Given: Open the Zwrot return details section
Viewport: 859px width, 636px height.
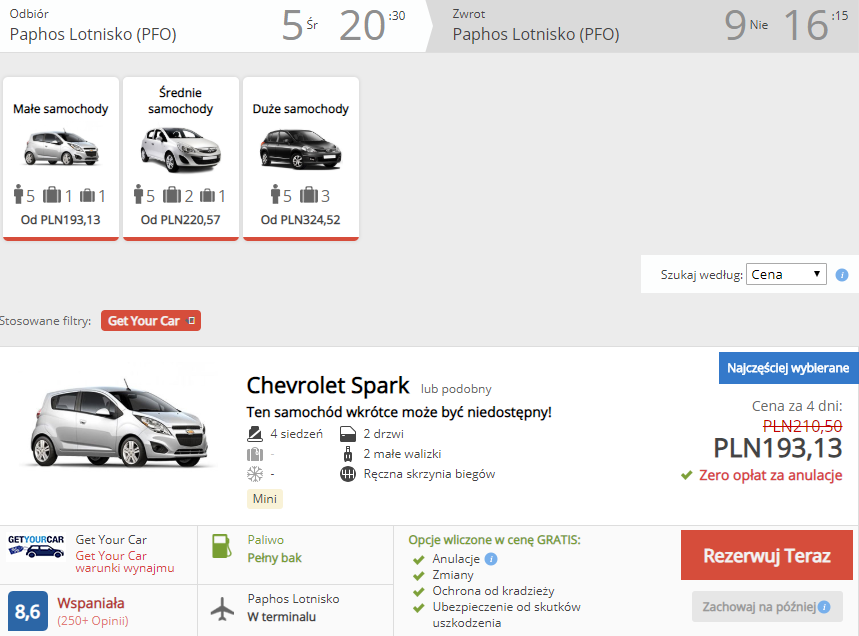Looking at the screenshot, I should (x=643, y=26).
